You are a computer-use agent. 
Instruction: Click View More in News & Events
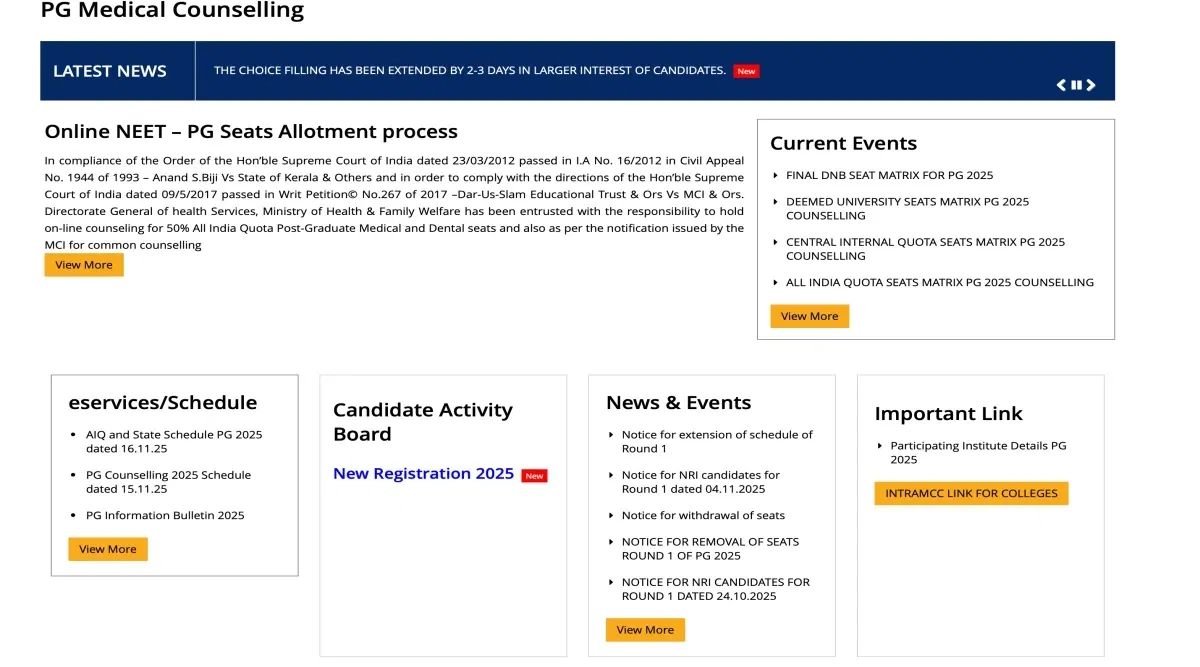(645, 630)
